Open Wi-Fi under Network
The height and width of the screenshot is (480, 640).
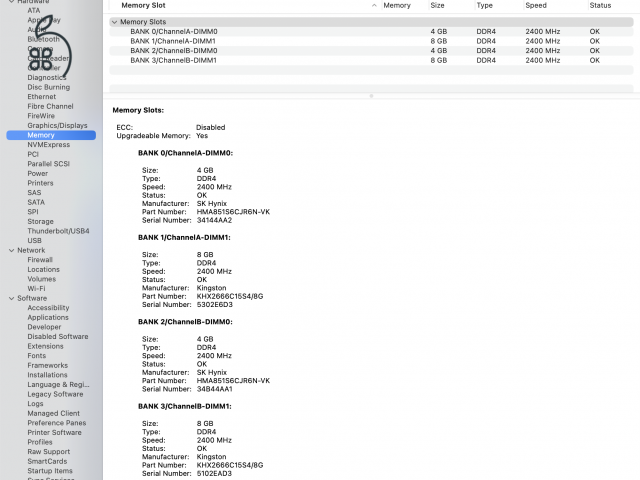[36, 289]
